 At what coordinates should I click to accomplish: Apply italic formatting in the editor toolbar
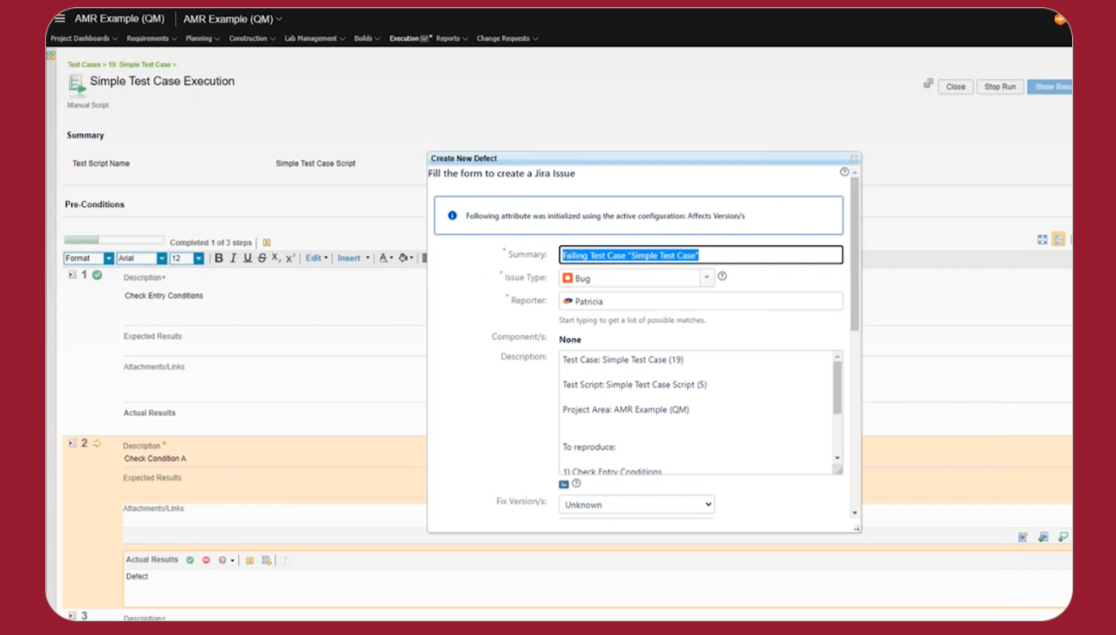[x=233, y=258]
